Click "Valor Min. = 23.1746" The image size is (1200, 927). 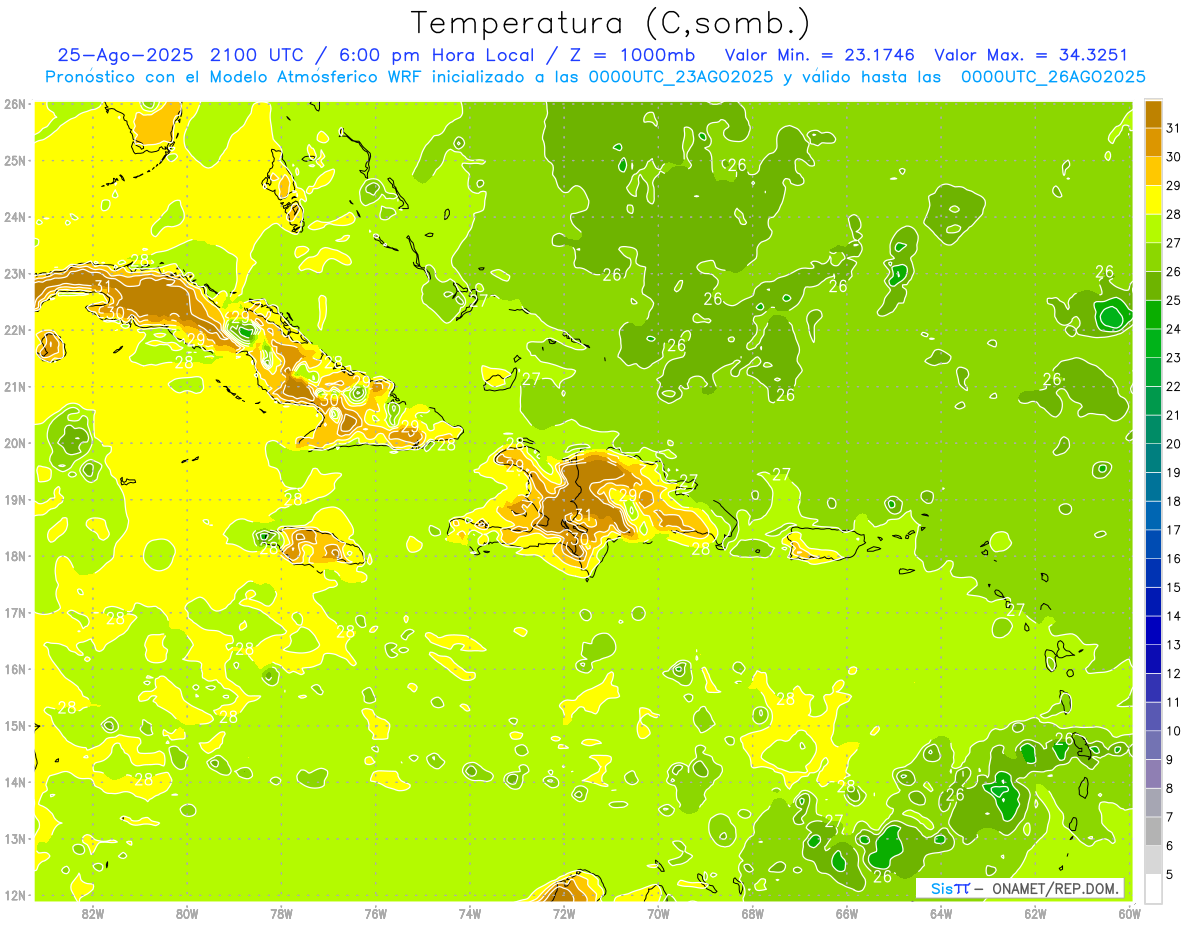coord(819,55)
